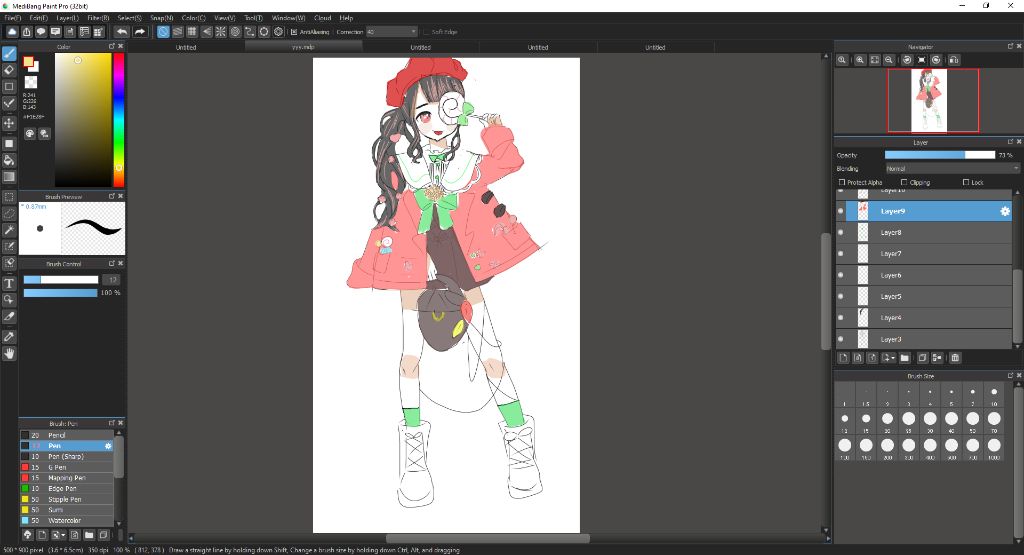Enable the grid snap icon
This screenshot has height=555, width=1024.
192,31
